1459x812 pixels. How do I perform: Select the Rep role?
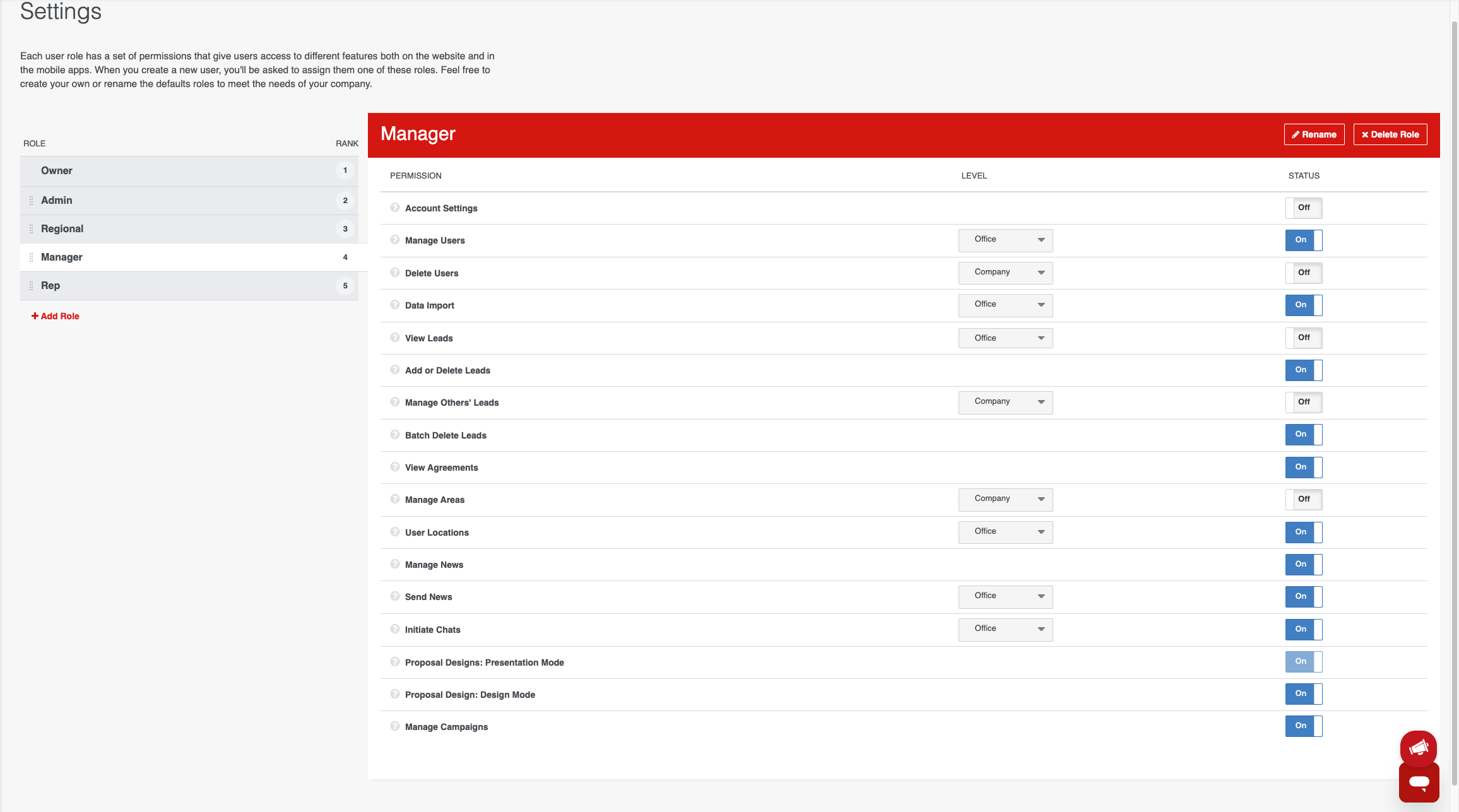[x=189, y=286]
